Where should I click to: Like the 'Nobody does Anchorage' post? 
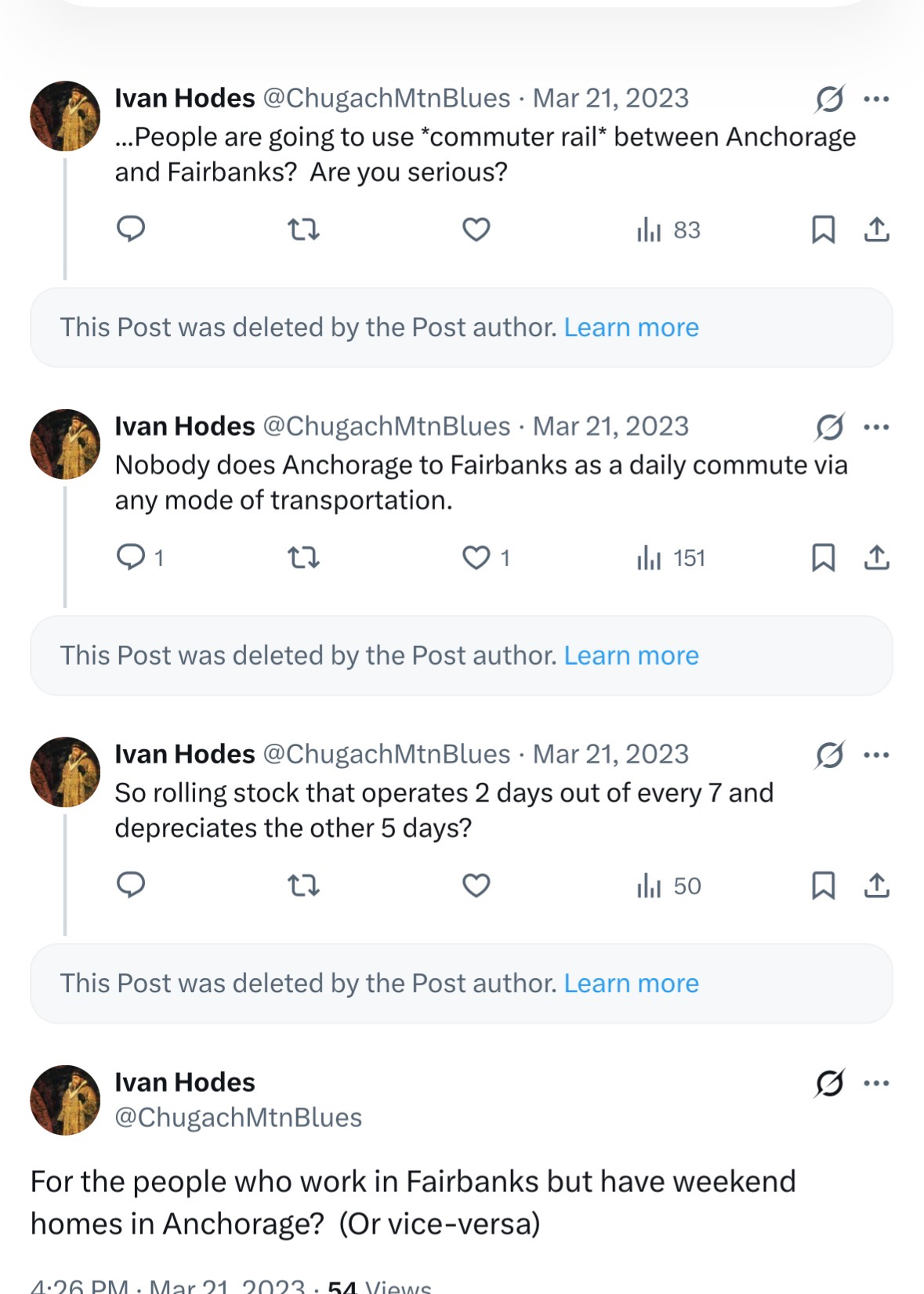(476, 557)
